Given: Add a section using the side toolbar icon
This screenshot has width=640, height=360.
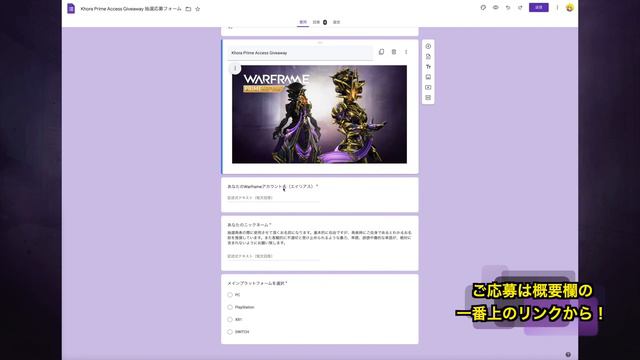Looking at the screenshot, I should click(x=428, y=98).
